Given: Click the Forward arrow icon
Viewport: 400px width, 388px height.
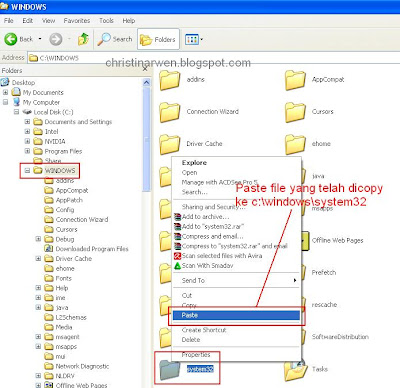Looking at the screenshot, I should coord(56,39).
